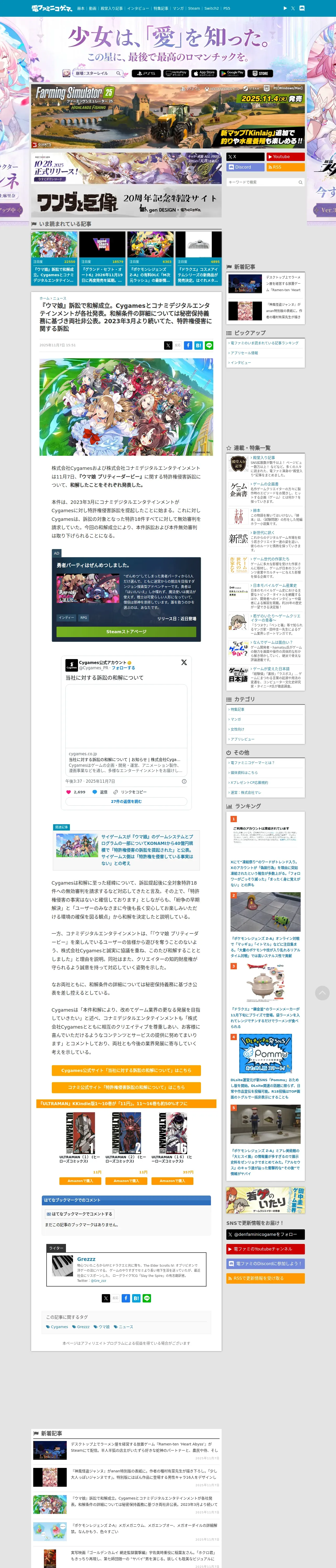
Task: Click 27件の返信を読む on the tweet
Action: click(x=126, y=802)
